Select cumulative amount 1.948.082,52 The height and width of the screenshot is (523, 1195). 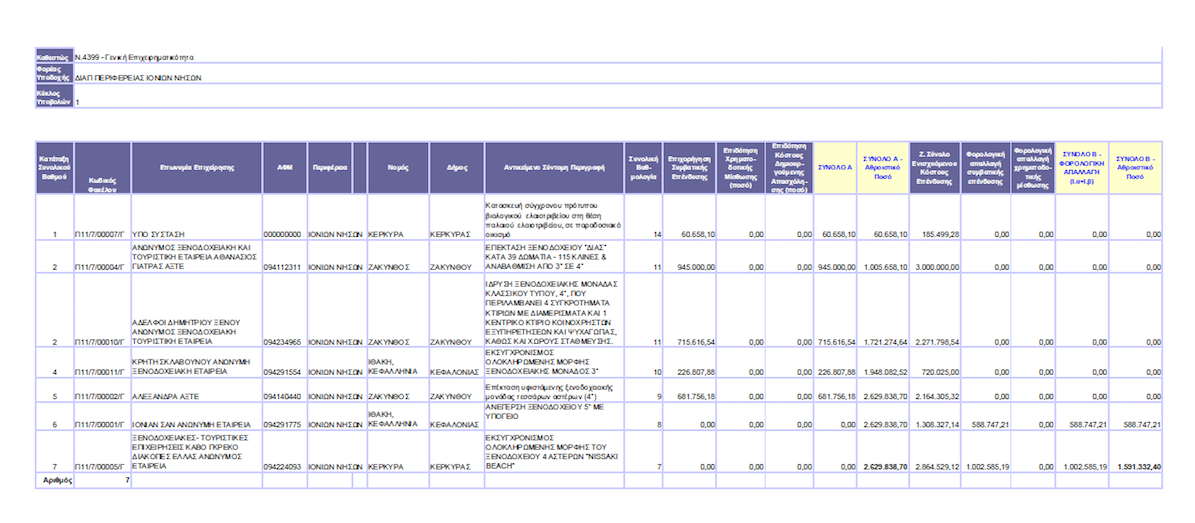pyautogui.click(x=886, y=374)
